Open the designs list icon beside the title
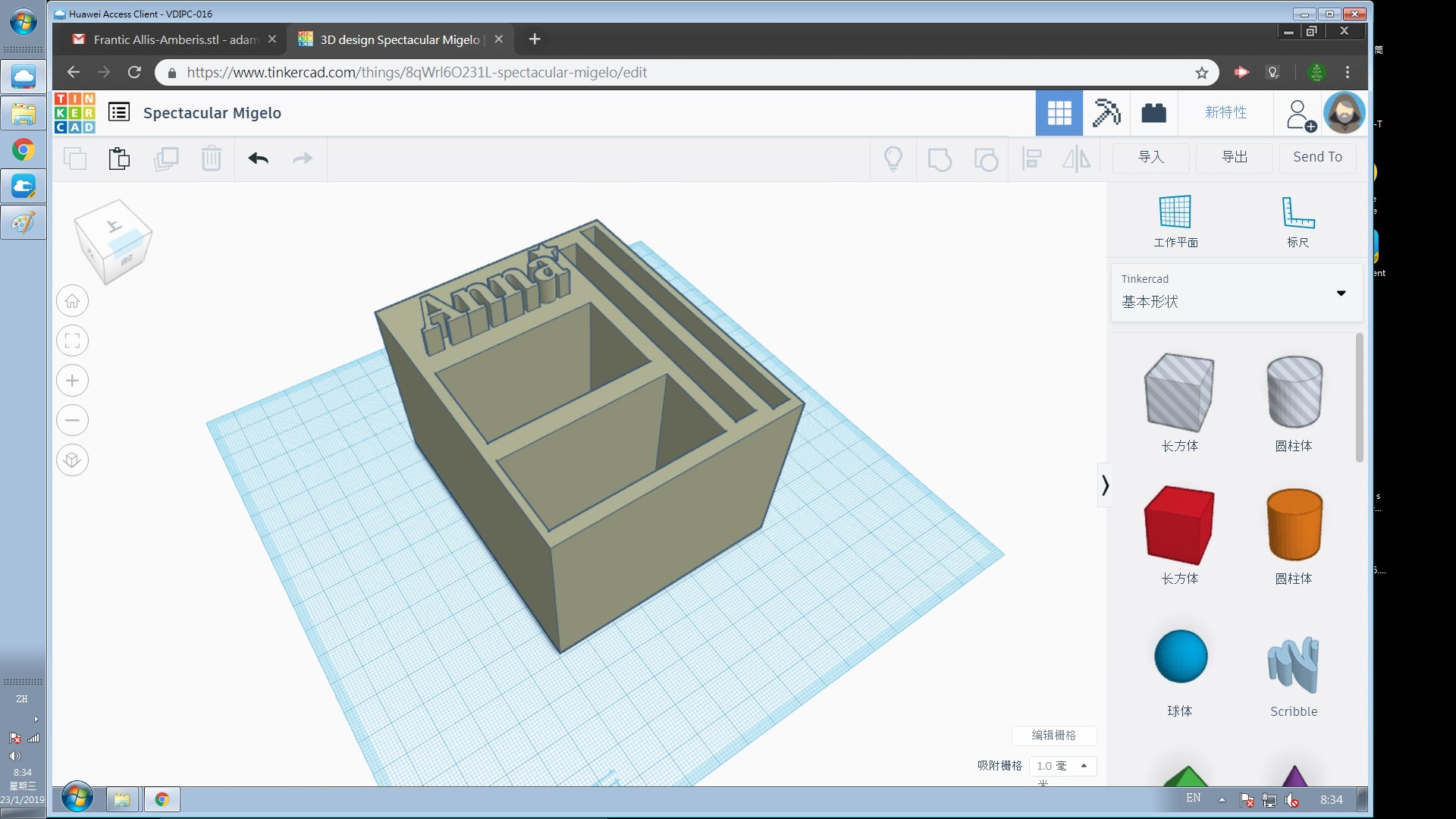This screenshot has height=819, width=1456. [119, 112]
